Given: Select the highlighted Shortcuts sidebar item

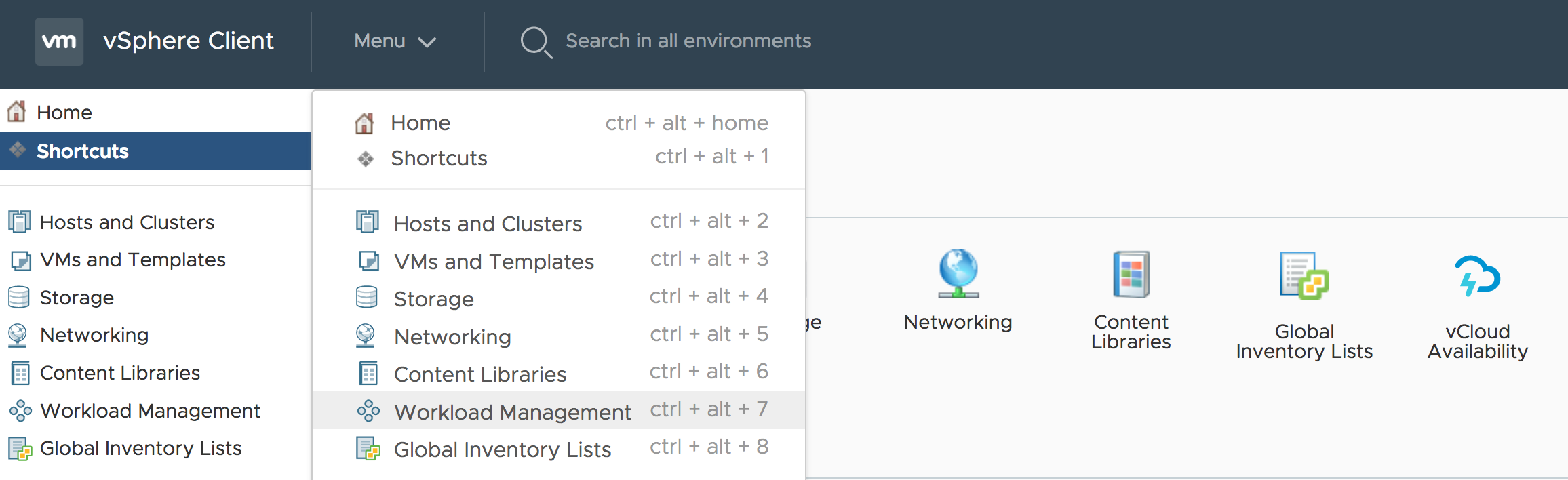Looking at the screenshot, I should 155,151.
